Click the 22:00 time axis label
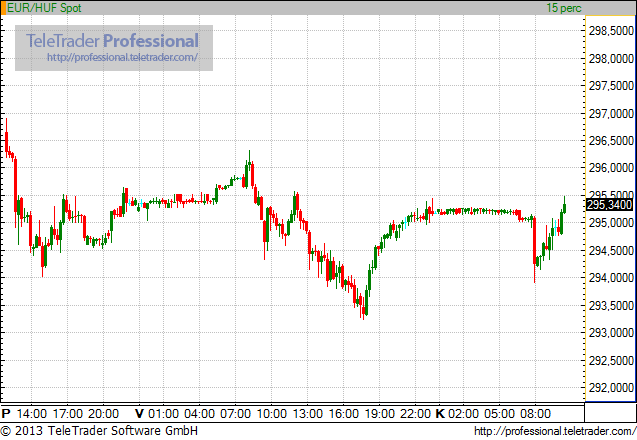The width and height of the screenshot is (637, 440). [x=415, y=414]
